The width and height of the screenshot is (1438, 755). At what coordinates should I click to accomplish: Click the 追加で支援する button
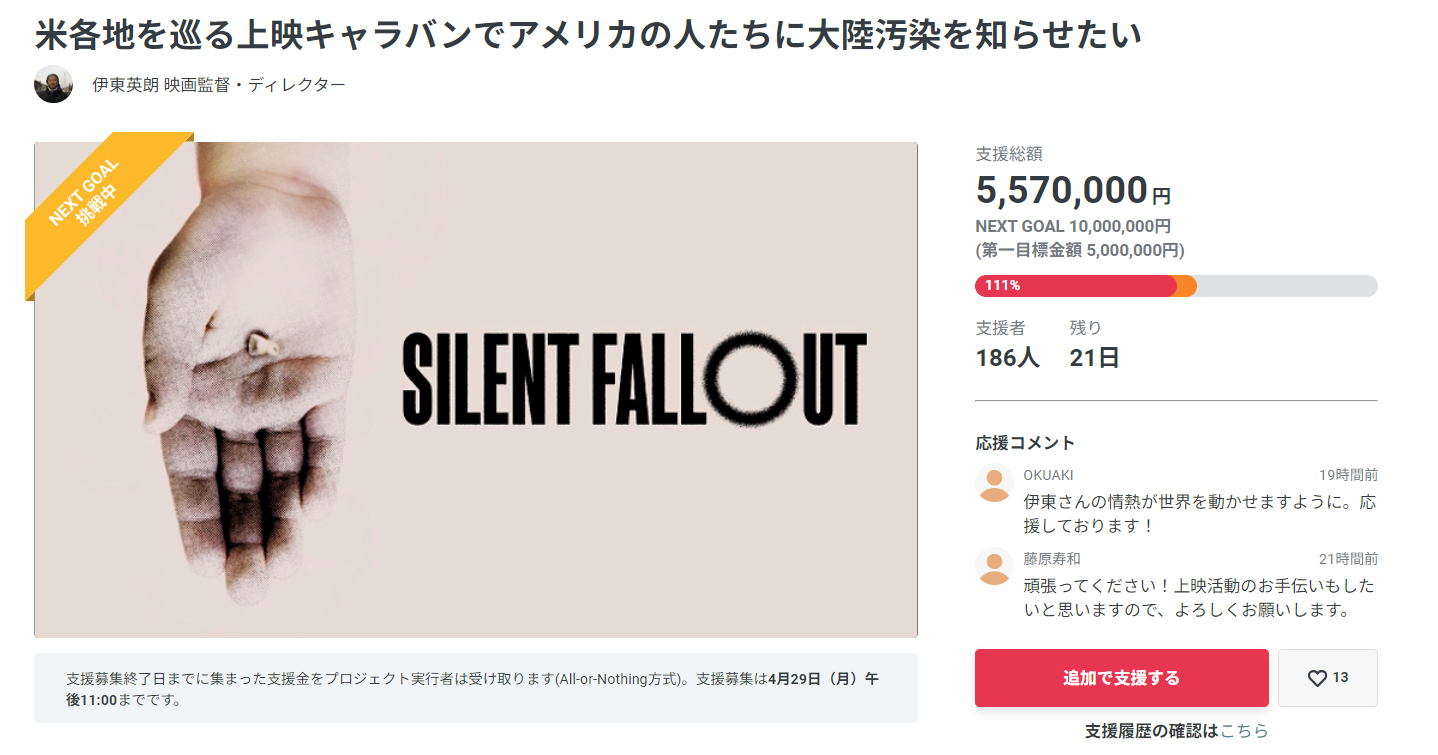coord(1121,678)
